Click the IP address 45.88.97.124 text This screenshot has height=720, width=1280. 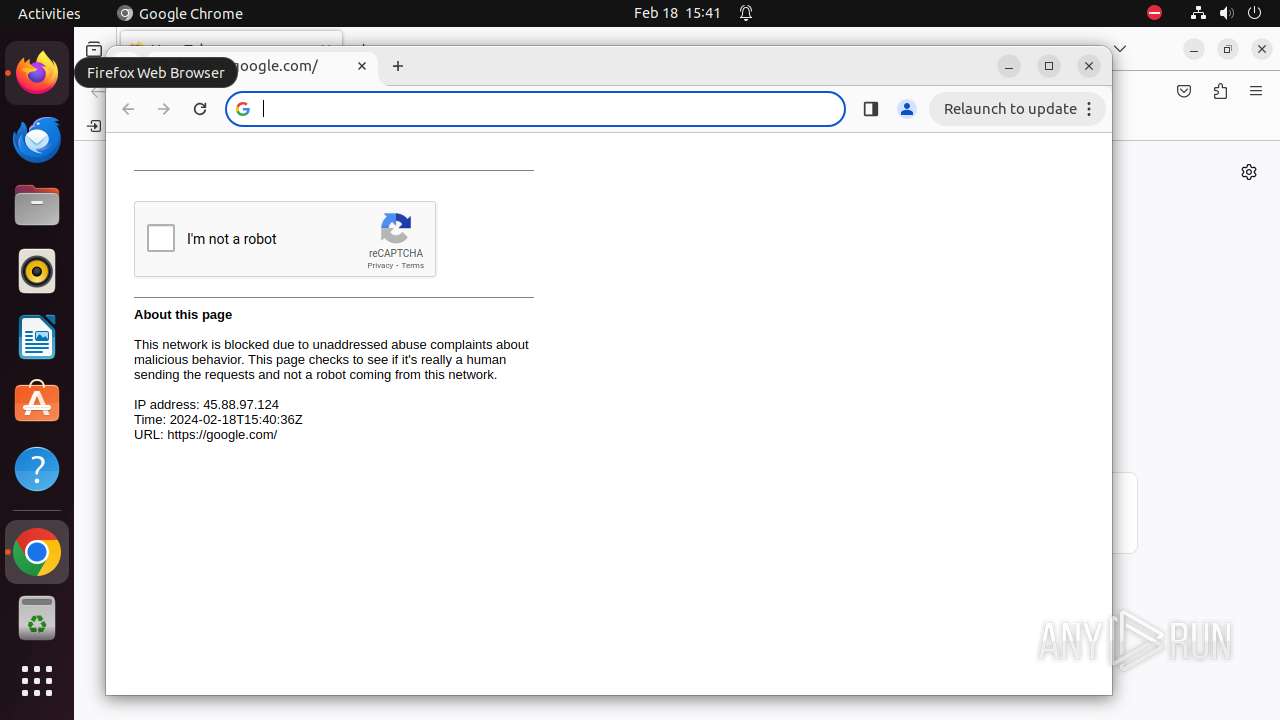[x=207, y=405]
